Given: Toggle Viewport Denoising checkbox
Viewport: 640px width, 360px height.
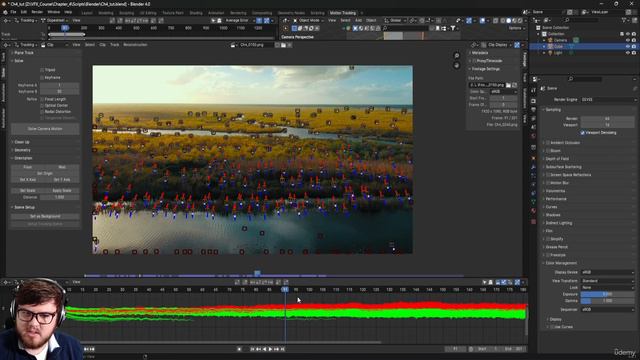Looking at the screenshot, I should click(582, 133).
